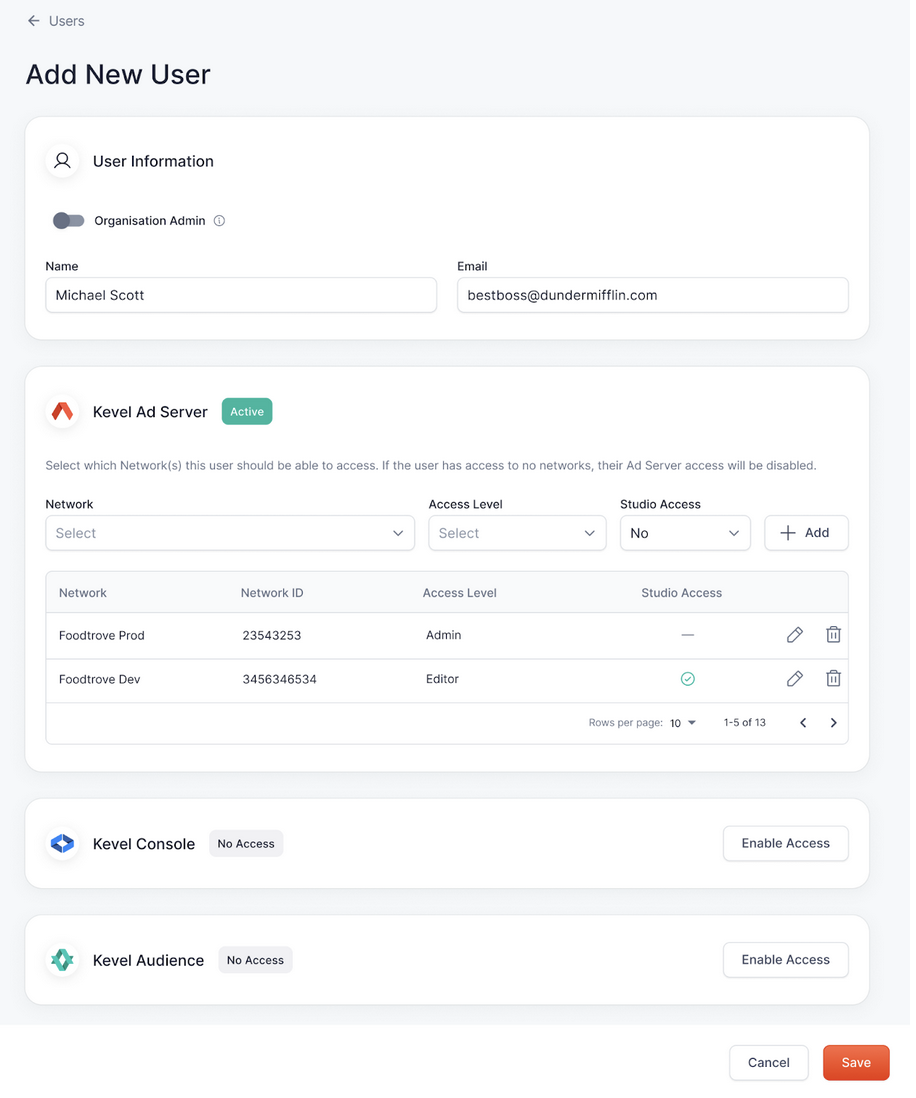The width and height of the screenshot is (916, 1098).
Task: Click the Kevel Console logo icon
Action: [62, 844]
